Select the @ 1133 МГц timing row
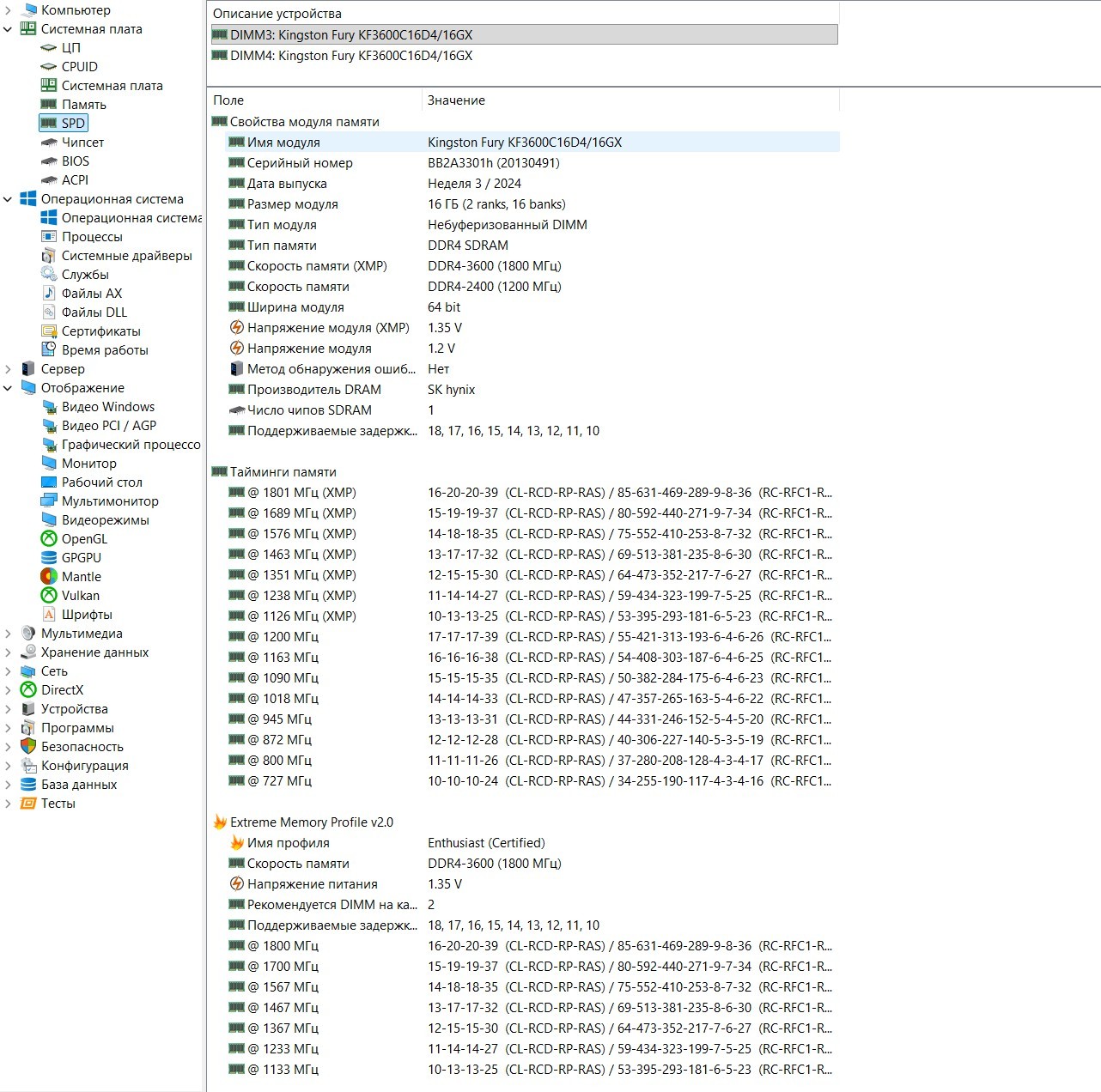 coord(532,1069)
